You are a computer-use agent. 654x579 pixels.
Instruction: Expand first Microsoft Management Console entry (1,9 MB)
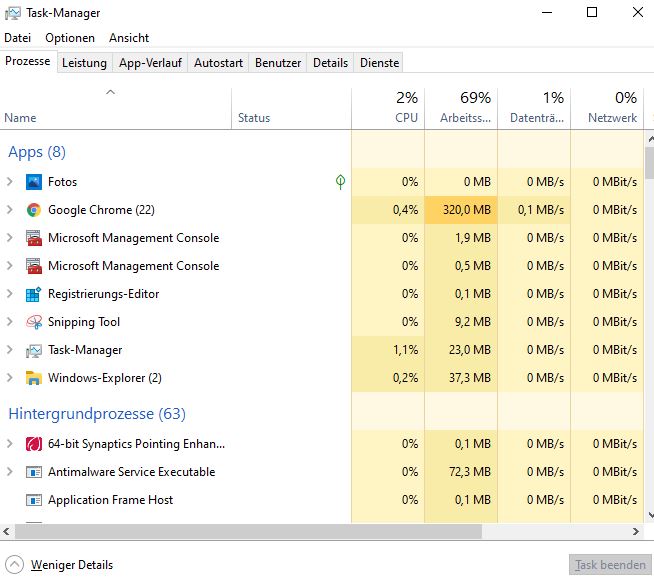10,238
